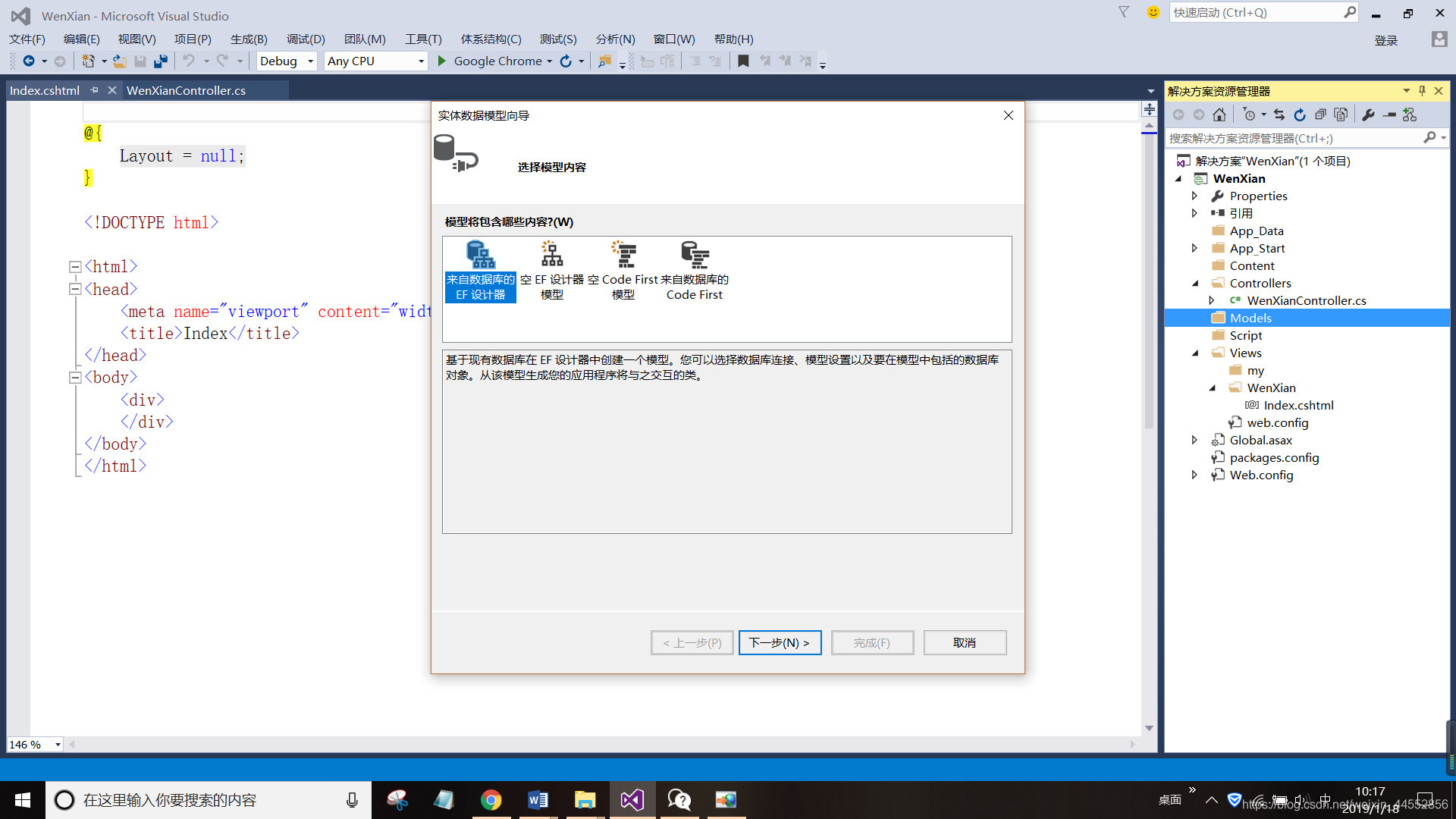Select '来自数据库的Code First' option
The image size is (1456, 819).
tap(694, 270)
